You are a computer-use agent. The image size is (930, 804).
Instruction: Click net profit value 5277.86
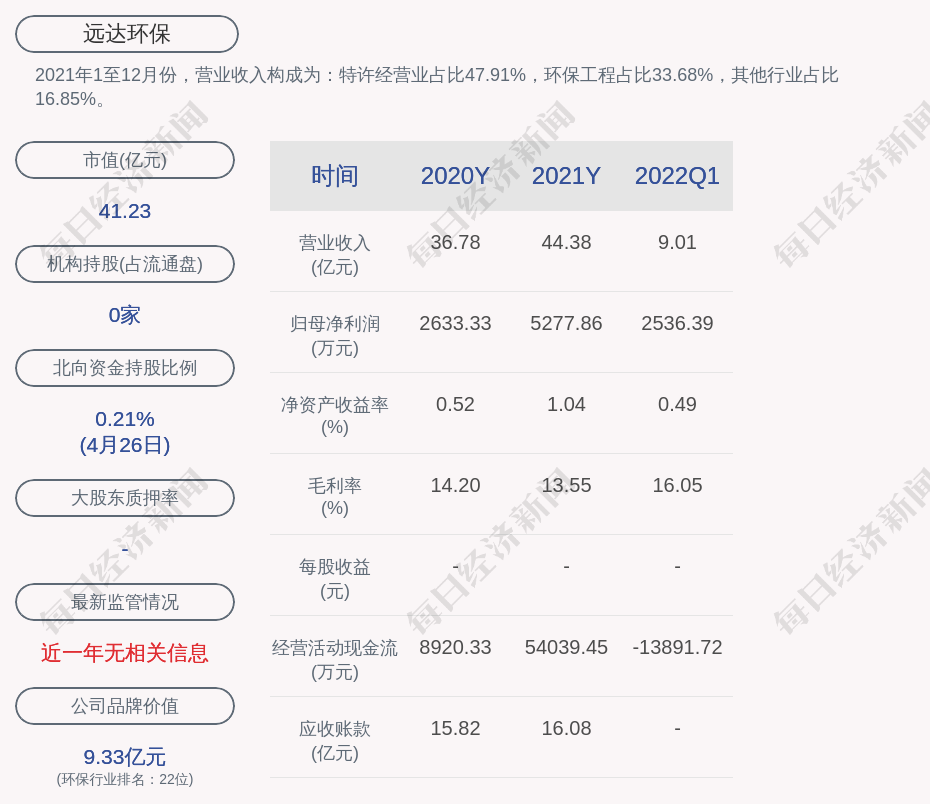(566, 323)
